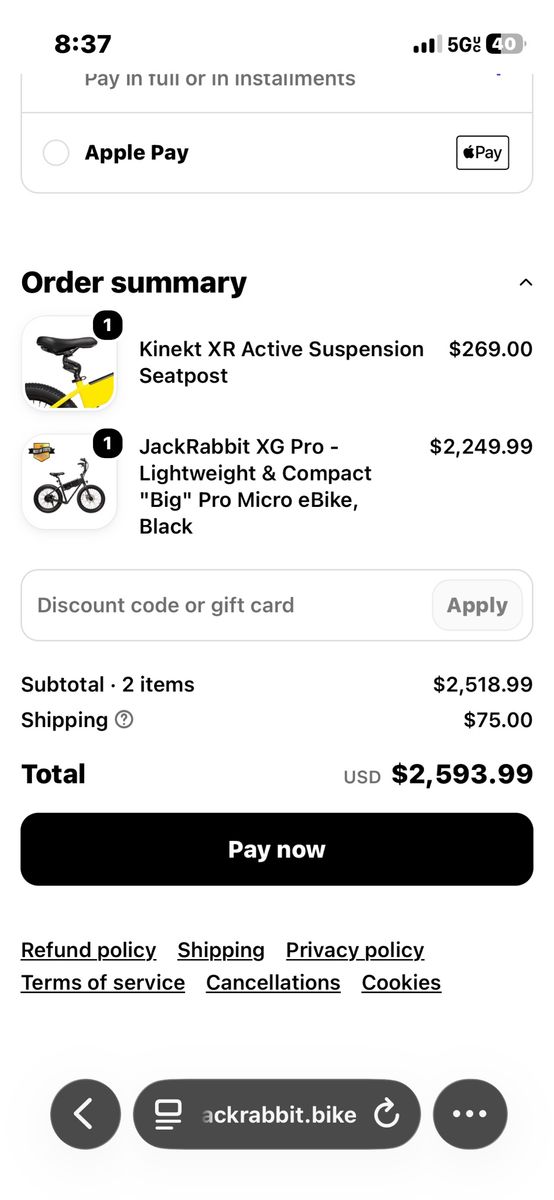Image resolution: width=554 pixels, height=1200 pixels.
Task: Open the Kinekt seatpost product thumbnail
Action: [x=69, y=363]
